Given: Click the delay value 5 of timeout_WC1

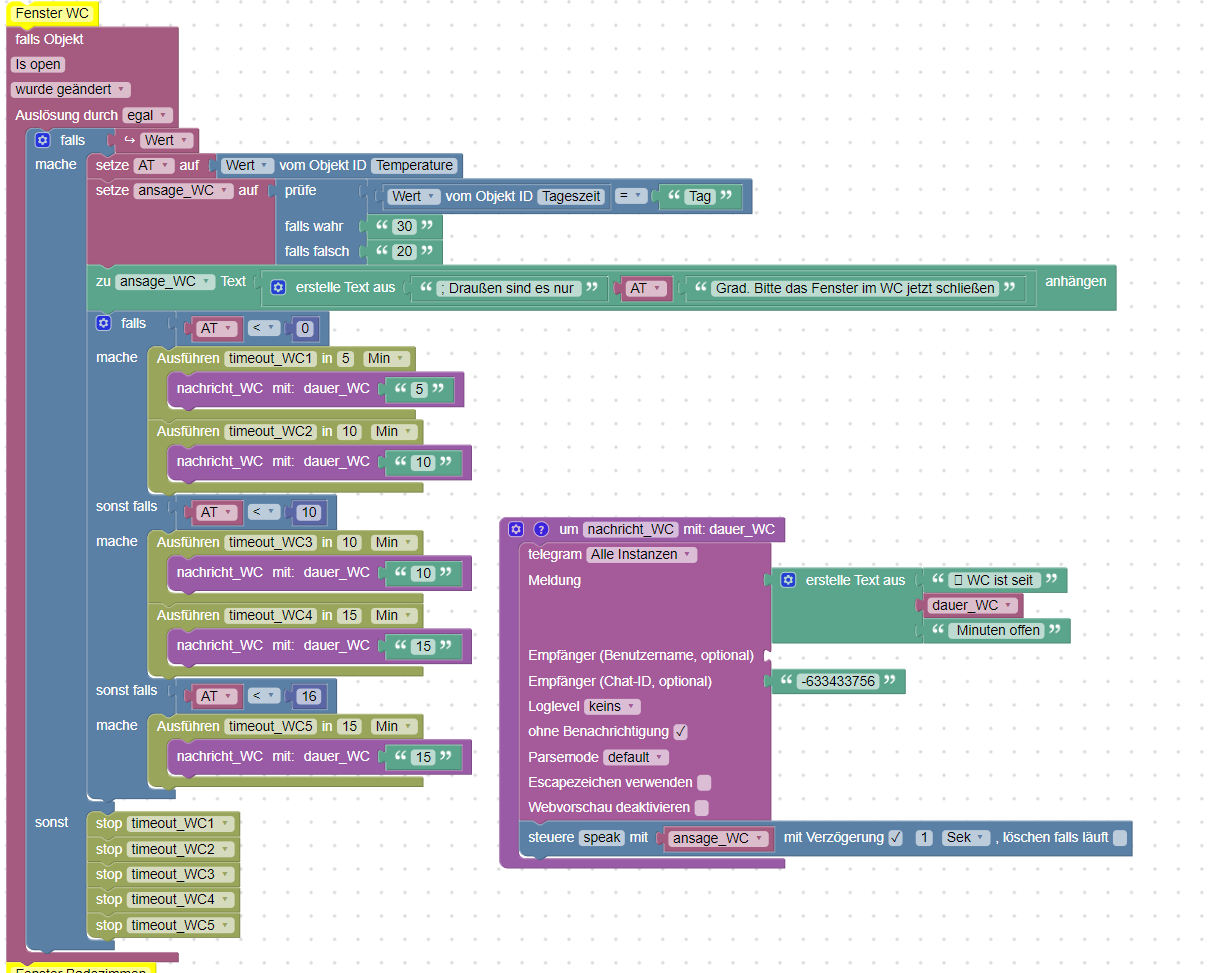Looking at the screenshot, I should click(346, 358).
